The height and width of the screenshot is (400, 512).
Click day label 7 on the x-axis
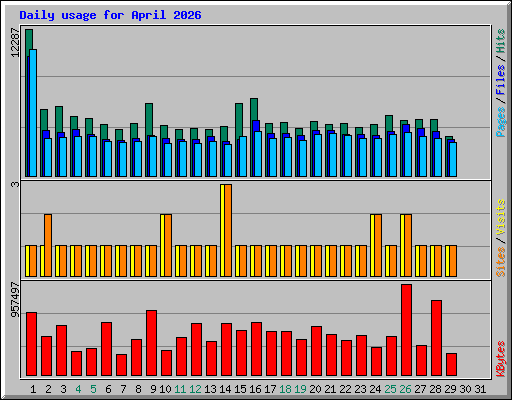point(123,389)
